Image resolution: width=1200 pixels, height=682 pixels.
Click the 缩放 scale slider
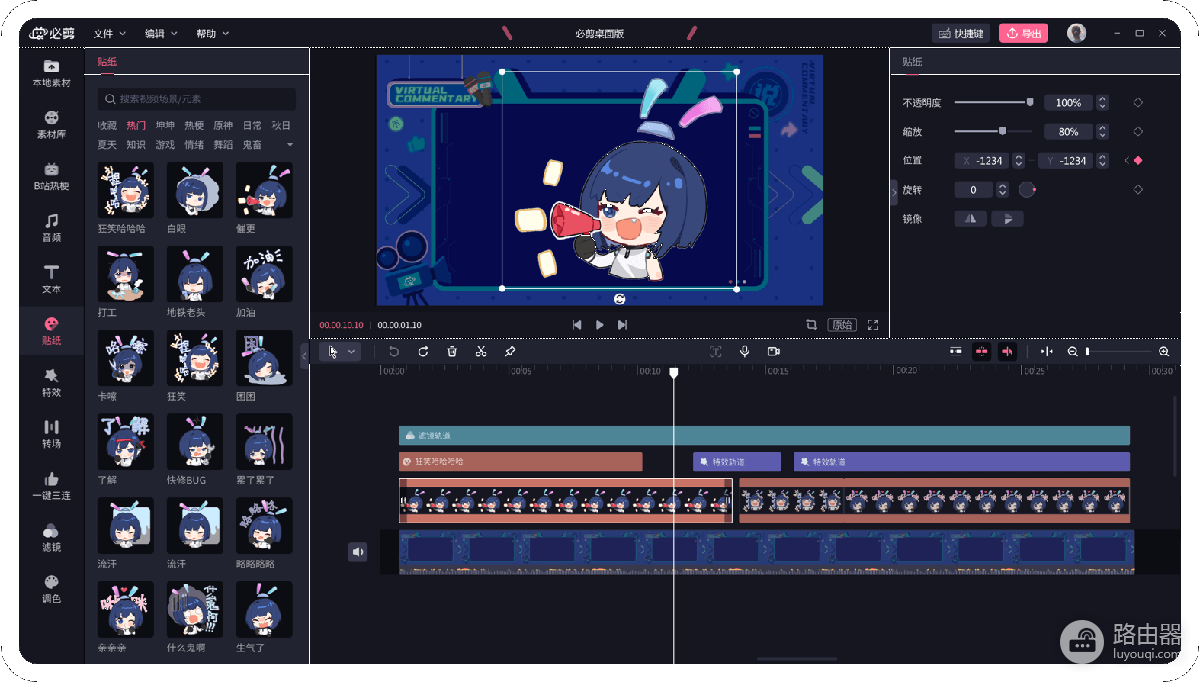pos(994,131)
